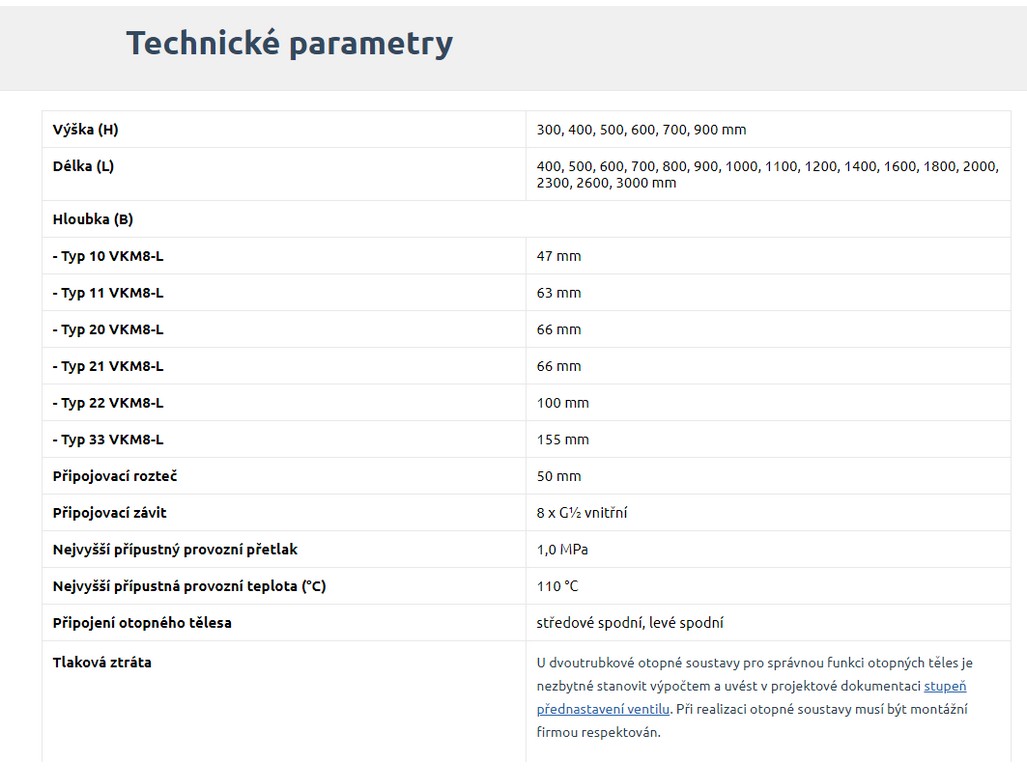Select the "Typ 11 VKM8-L" row label
The image size is (1027, 768).
108,293
